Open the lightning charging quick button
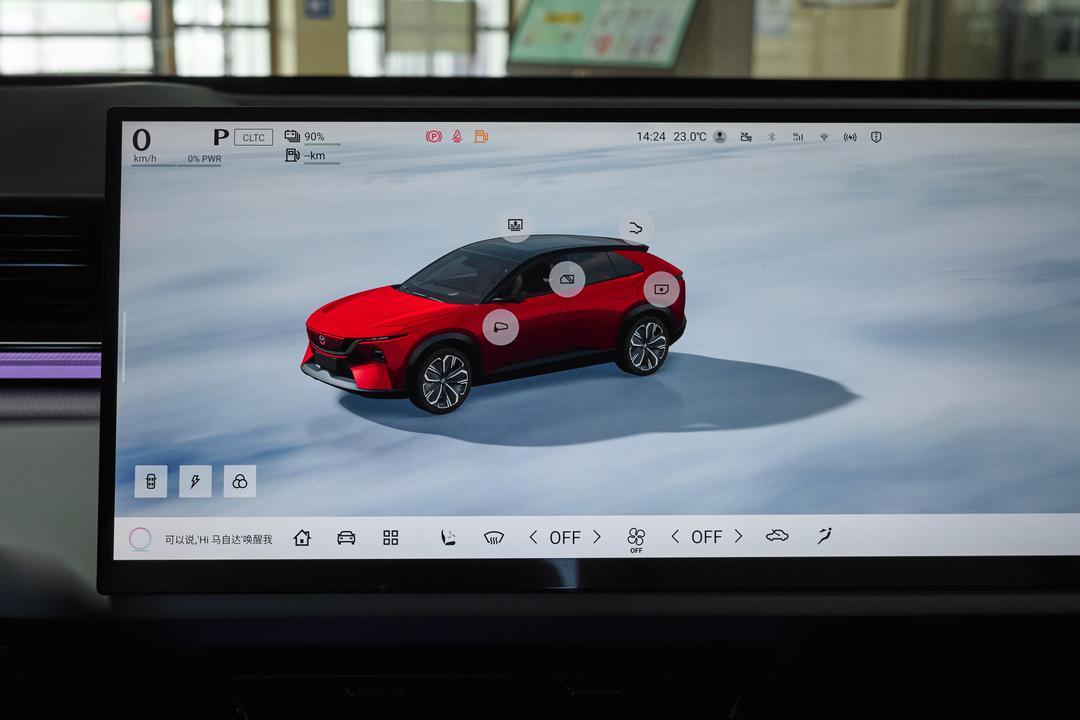The image size is (1080, 720). click(x=196, y=481)
